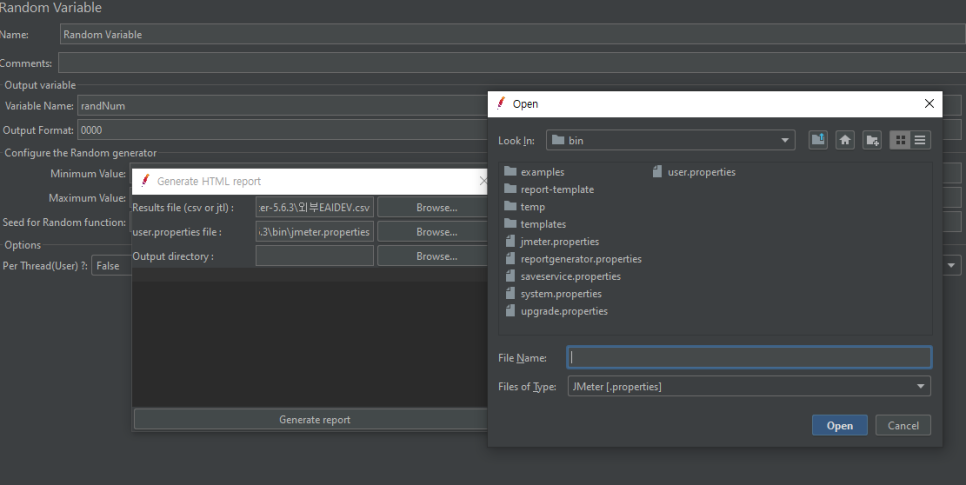Click the Output Format field 0000
The image size is (966, 485).
click(282, 130)
